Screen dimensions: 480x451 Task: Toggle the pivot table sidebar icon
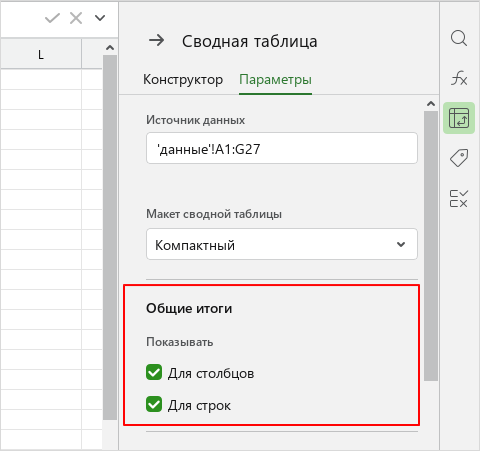pyautogui.click(x=459, y=118)
